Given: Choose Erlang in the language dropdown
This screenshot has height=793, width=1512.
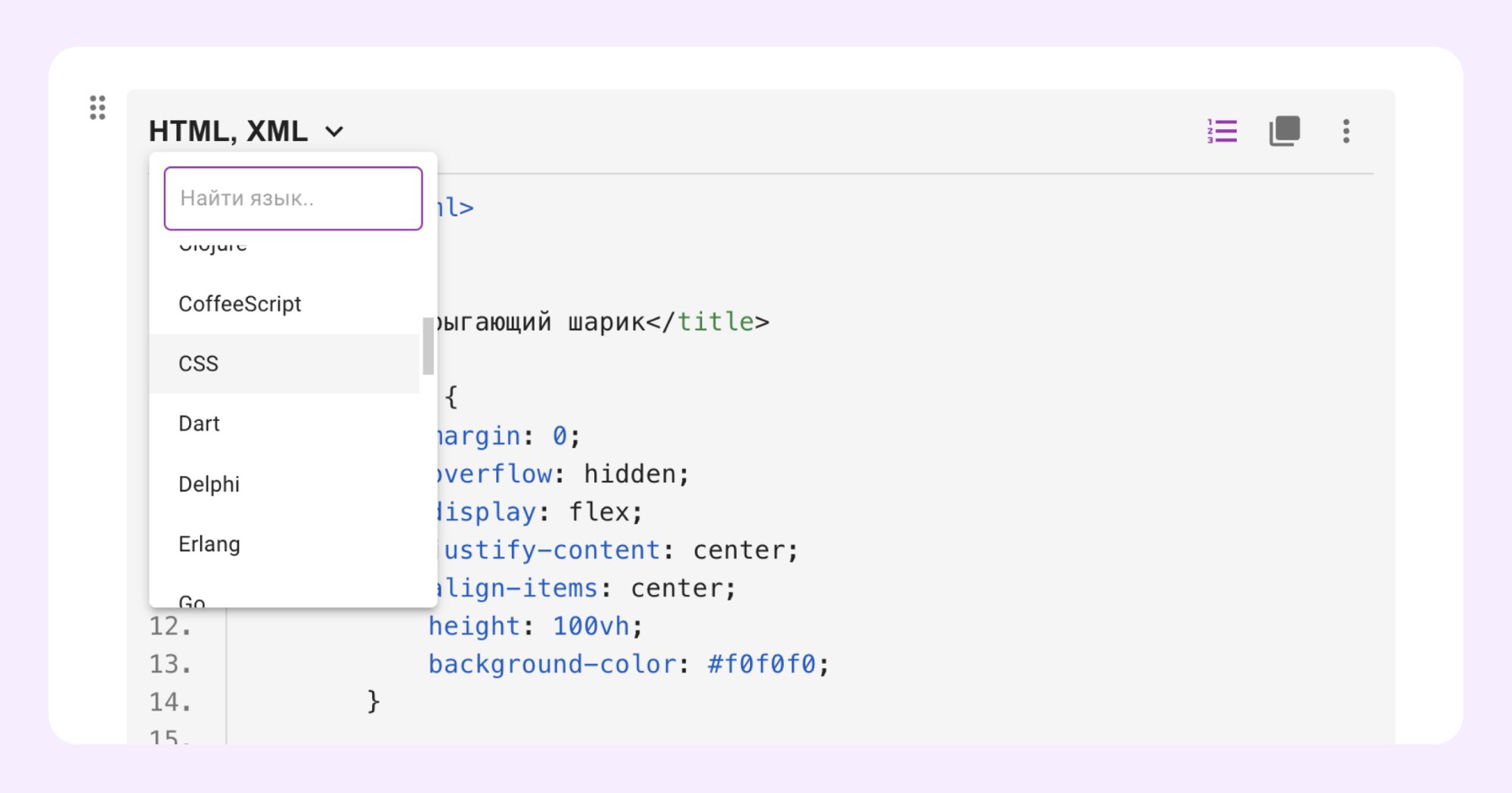Looking at the screenshot, I should [209, 544].
